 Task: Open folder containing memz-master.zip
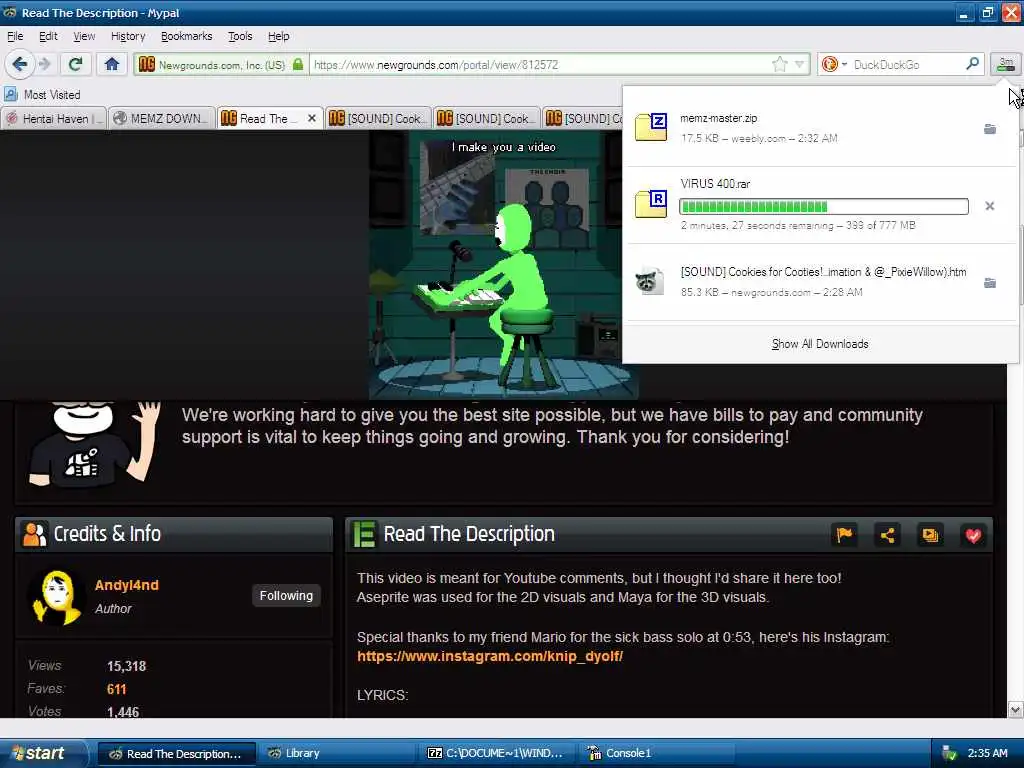[x=990, y=129]
